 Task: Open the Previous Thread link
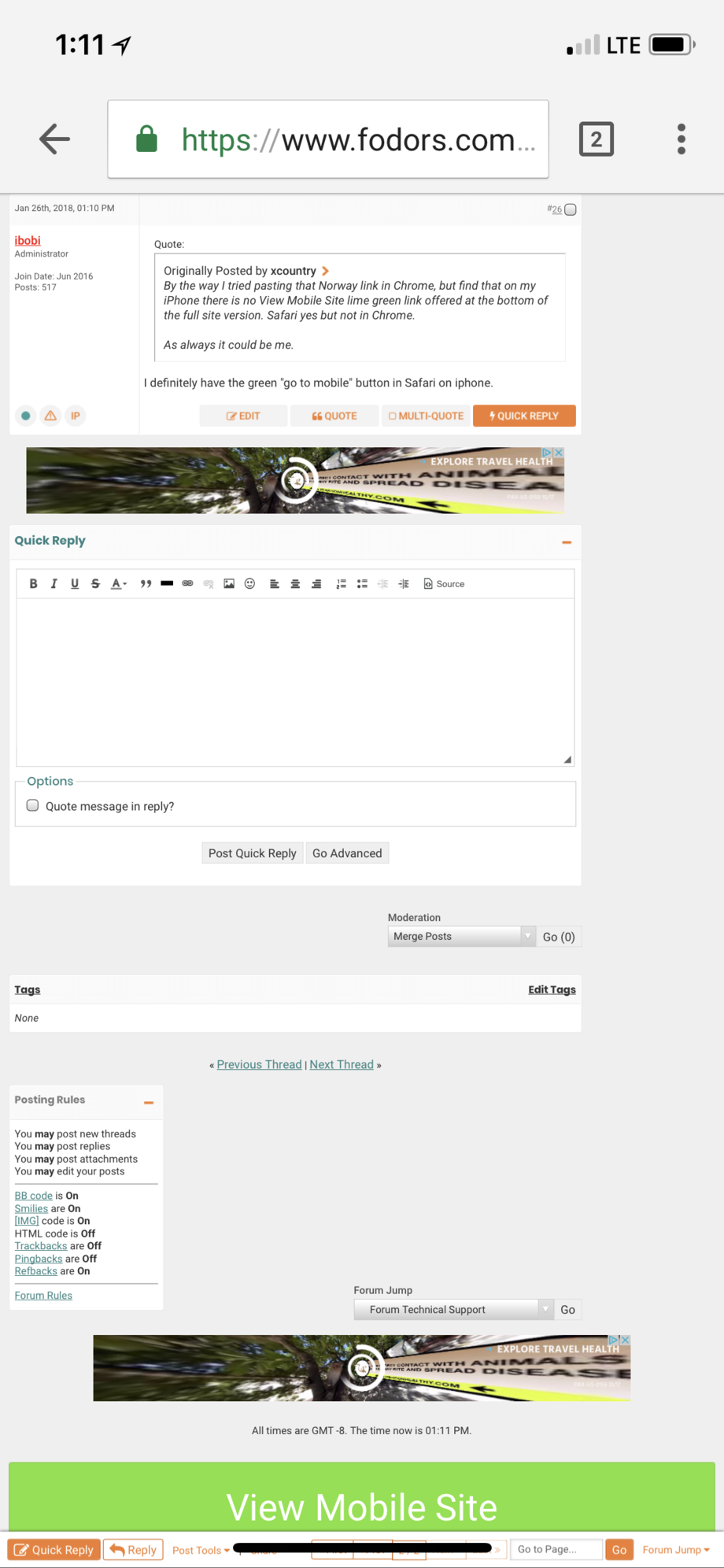click(x=259, y=1064)
